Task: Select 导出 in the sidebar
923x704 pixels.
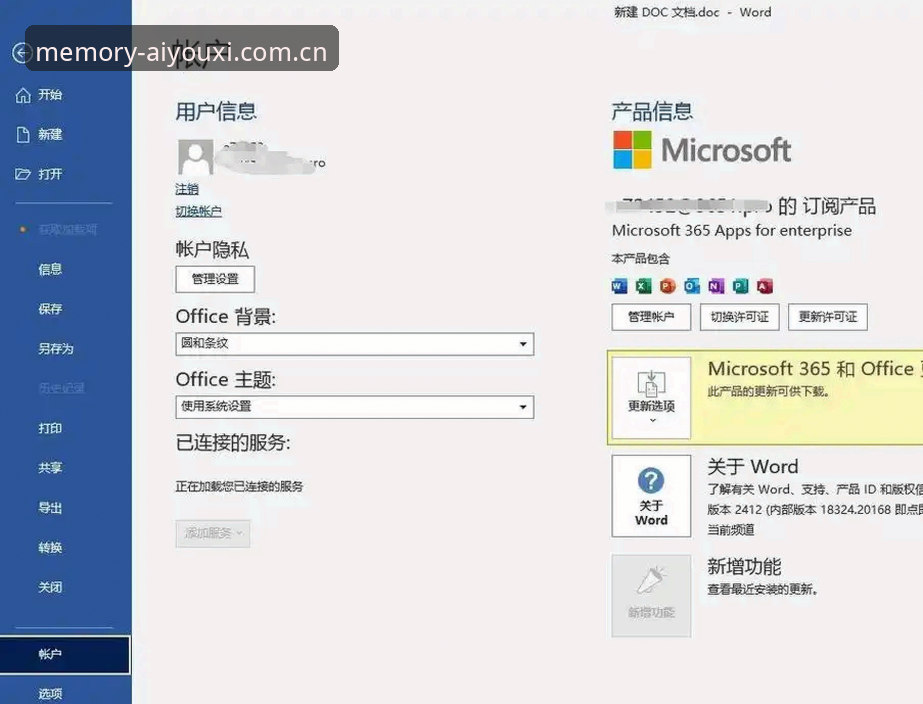Action: point(50,508)
